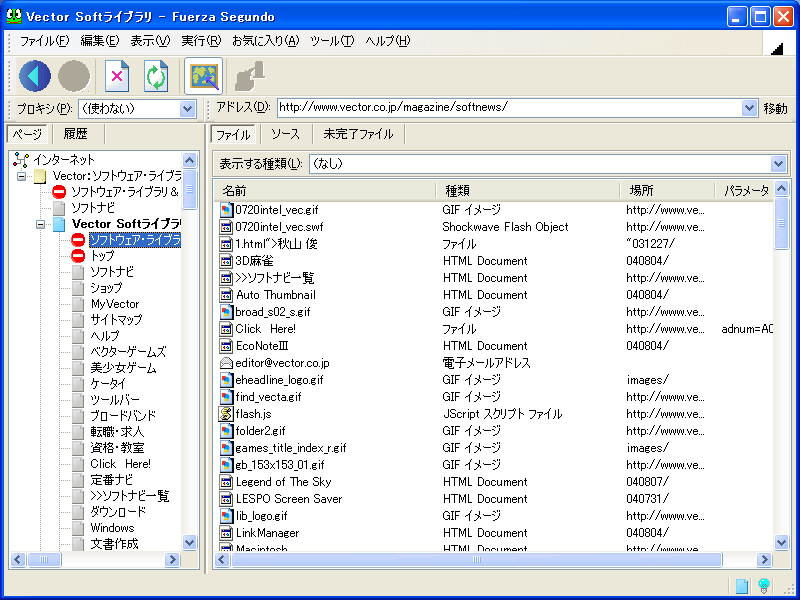Image resolution: width=800 pixels, height=600 pixels.
Task: Select the ダウンロード tree item
Action: pos(118,512)
